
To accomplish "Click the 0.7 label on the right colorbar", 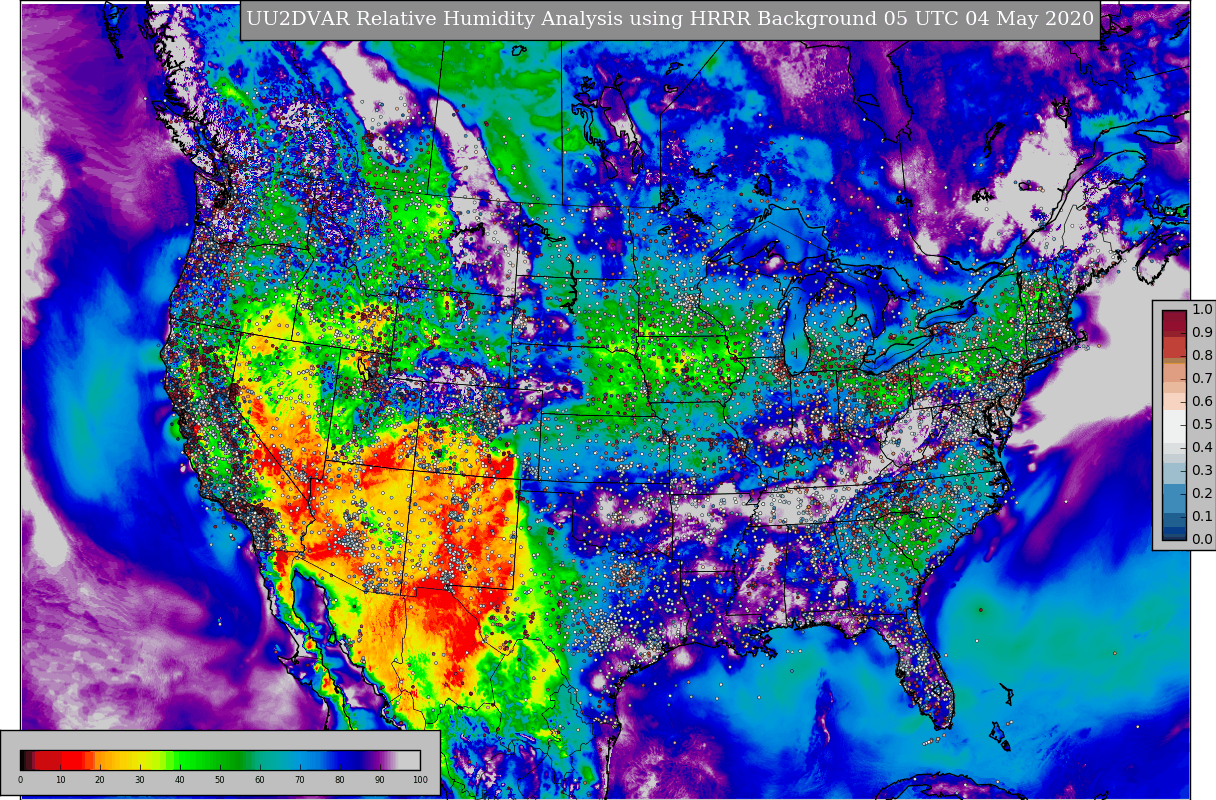I will (x=1202, y=379).
